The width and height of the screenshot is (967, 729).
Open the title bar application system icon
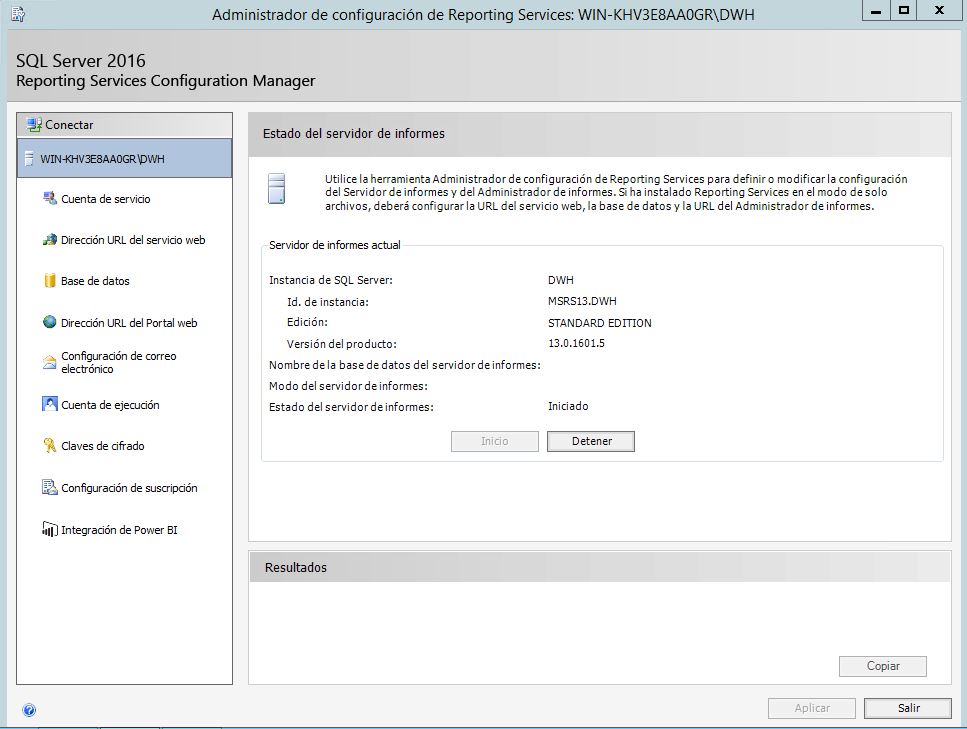(x=17, y=13)
